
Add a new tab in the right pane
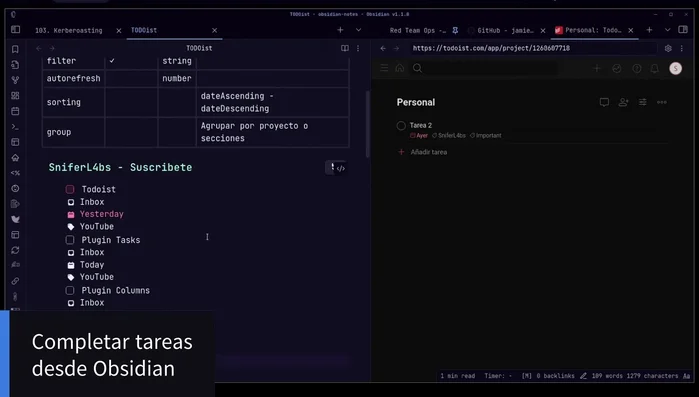tap(649, 30)
